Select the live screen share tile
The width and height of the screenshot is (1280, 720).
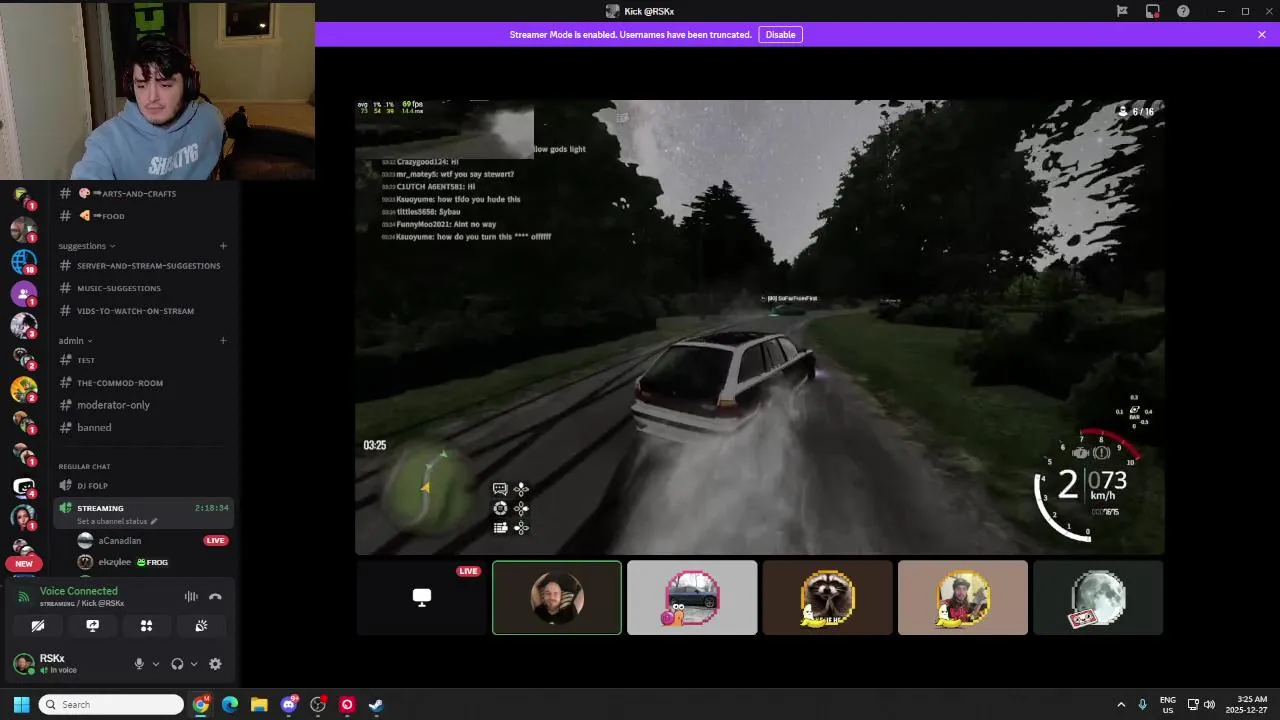pyautogui.click(x=422, y=598)
